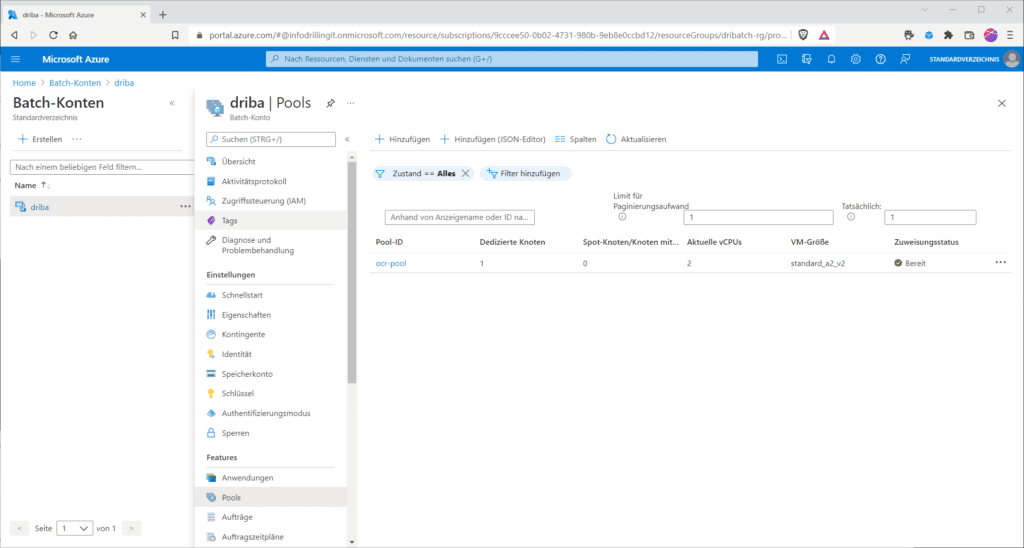Close the driba Pools blade
The height and width of the screenshot is (548, 1024).
(x=1002, y=103)
